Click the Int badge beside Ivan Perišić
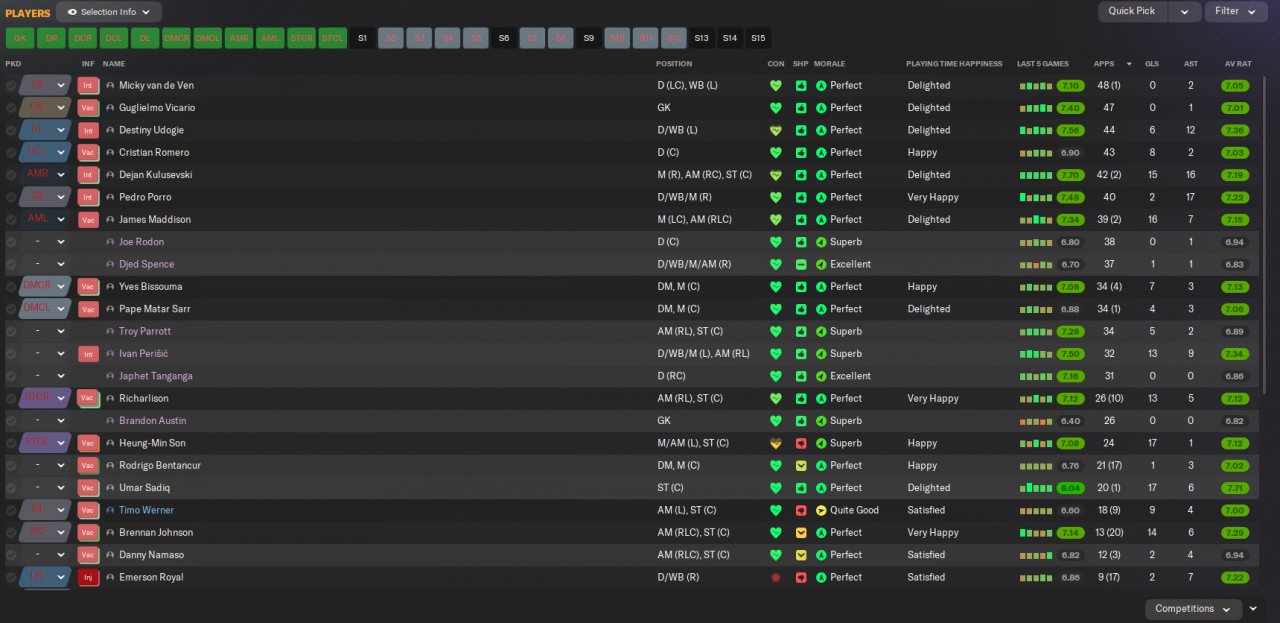 click(x=88, y=354)
